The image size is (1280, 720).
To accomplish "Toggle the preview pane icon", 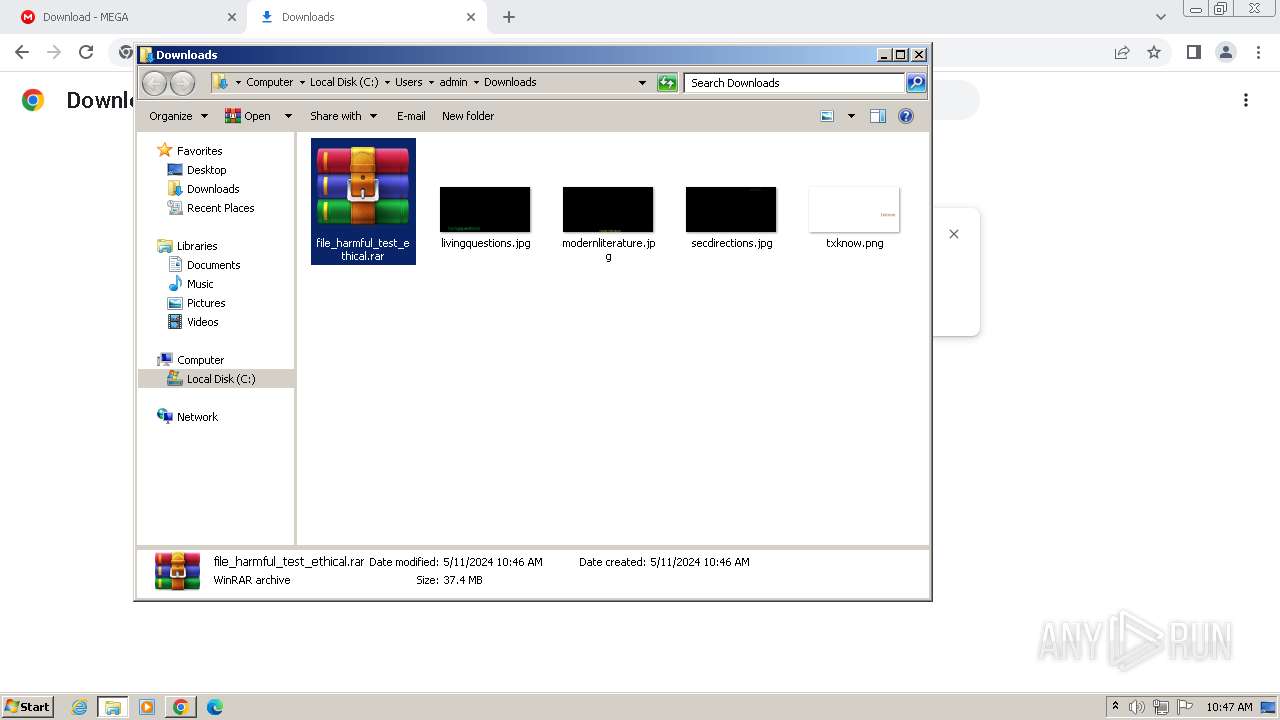I will point(878,116).
